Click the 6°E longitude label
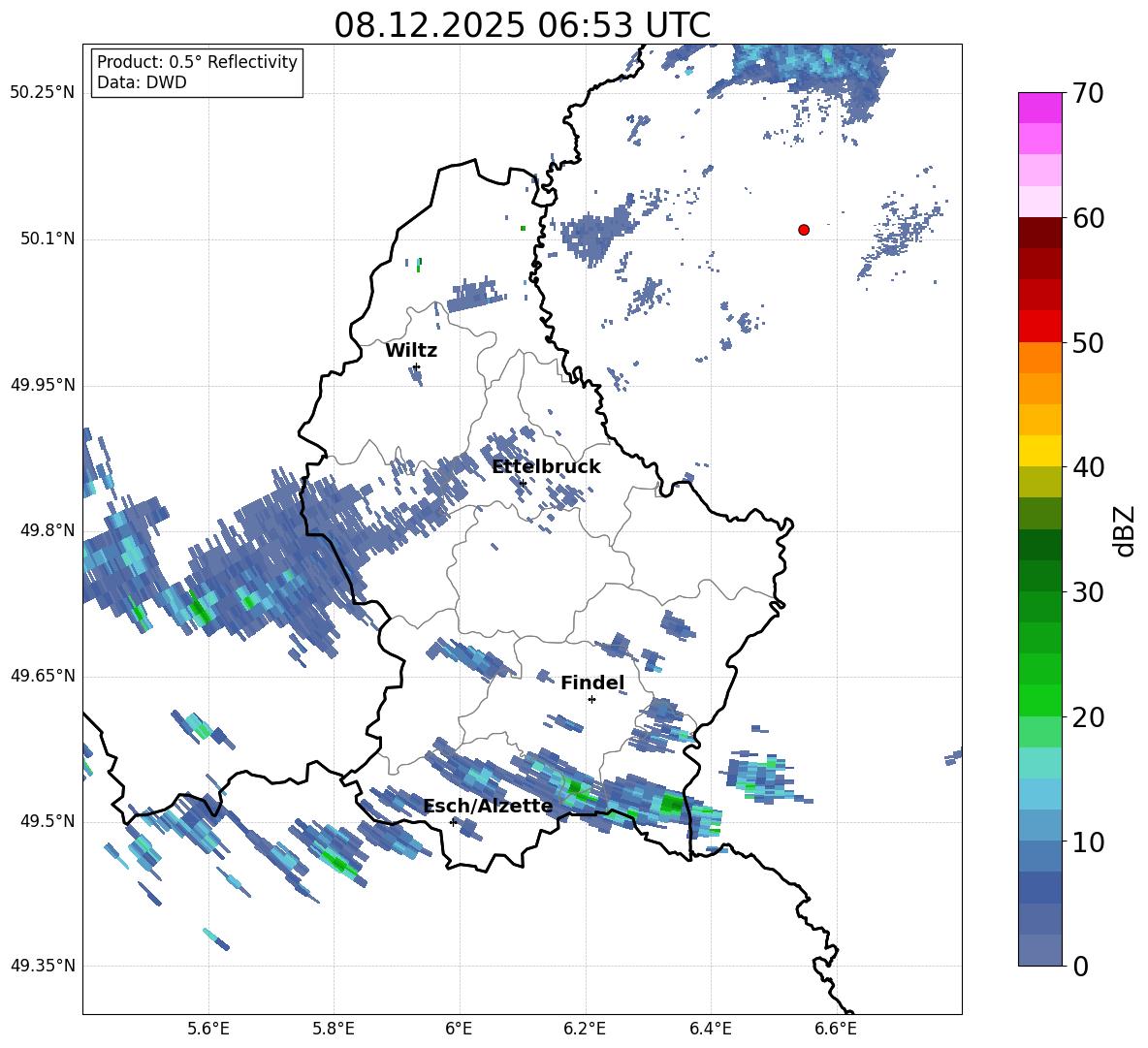Screen dimensions: 1148x1048 pos(459,1030)
